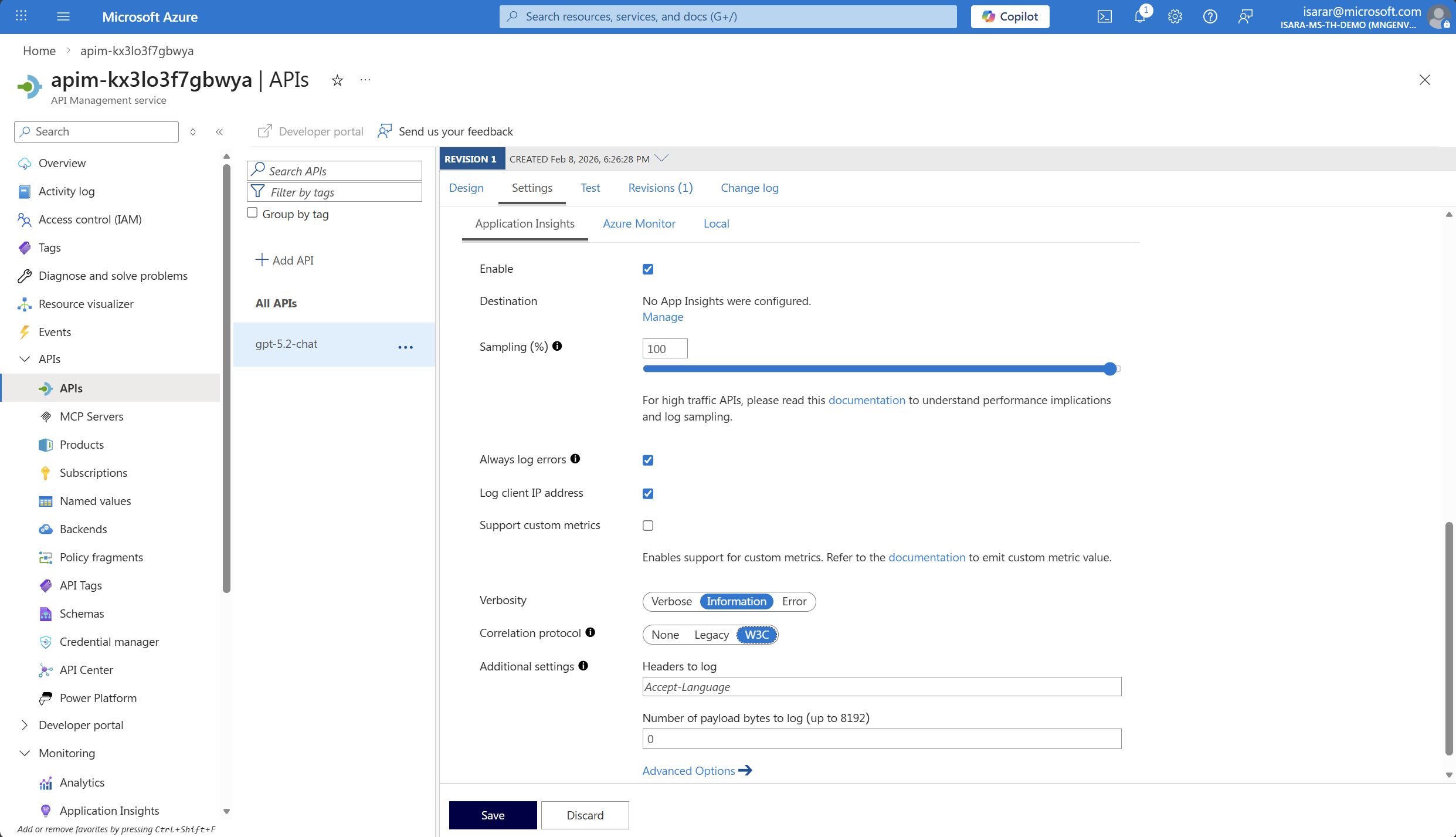
Task: Enable Support custom metrics checkbox
Action: coord(648,526)
